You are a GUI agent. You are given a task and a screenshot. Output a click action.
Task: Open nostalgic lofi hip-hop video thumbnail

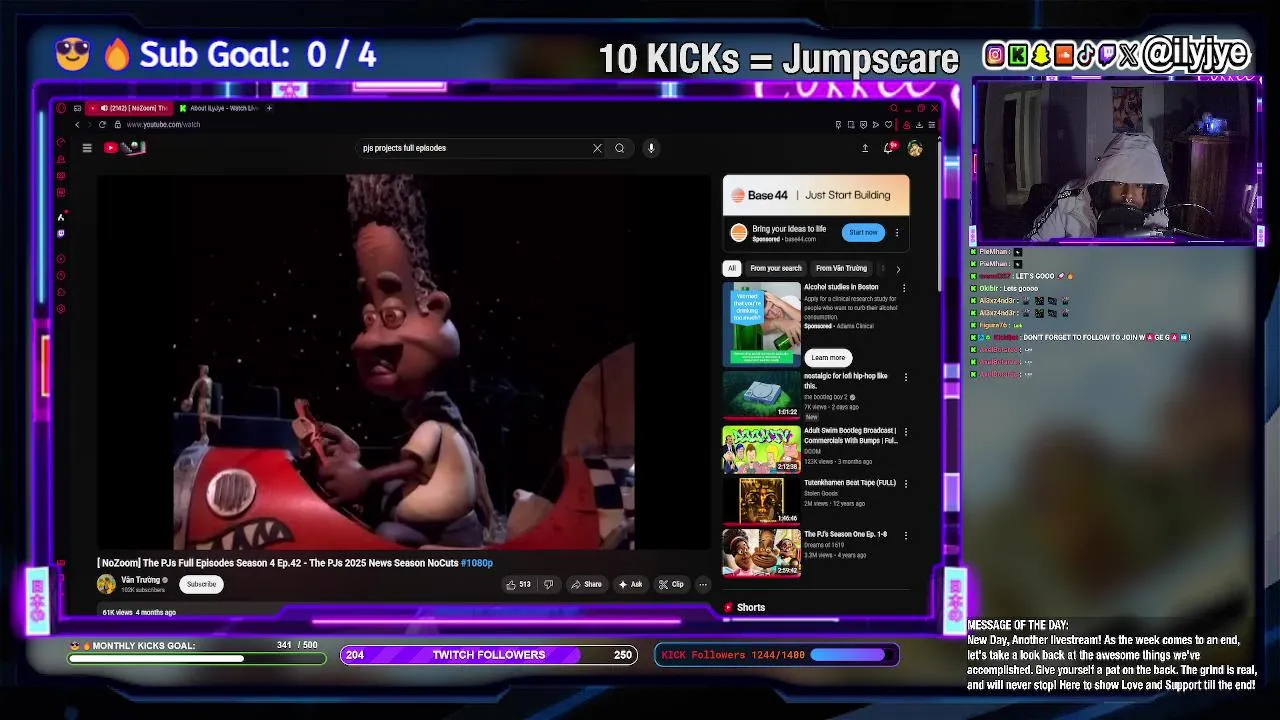point(761,394)
